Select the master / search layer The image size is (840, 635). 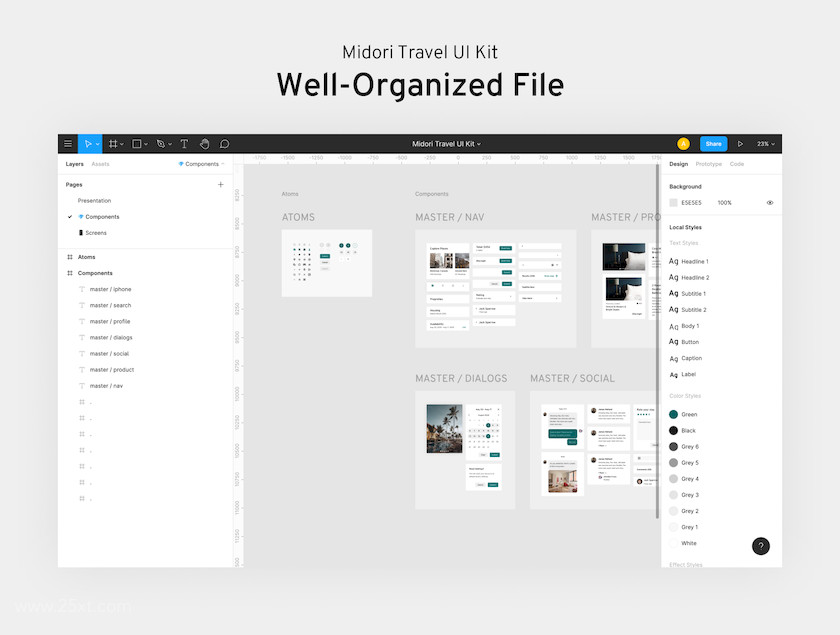click(110, 305)
